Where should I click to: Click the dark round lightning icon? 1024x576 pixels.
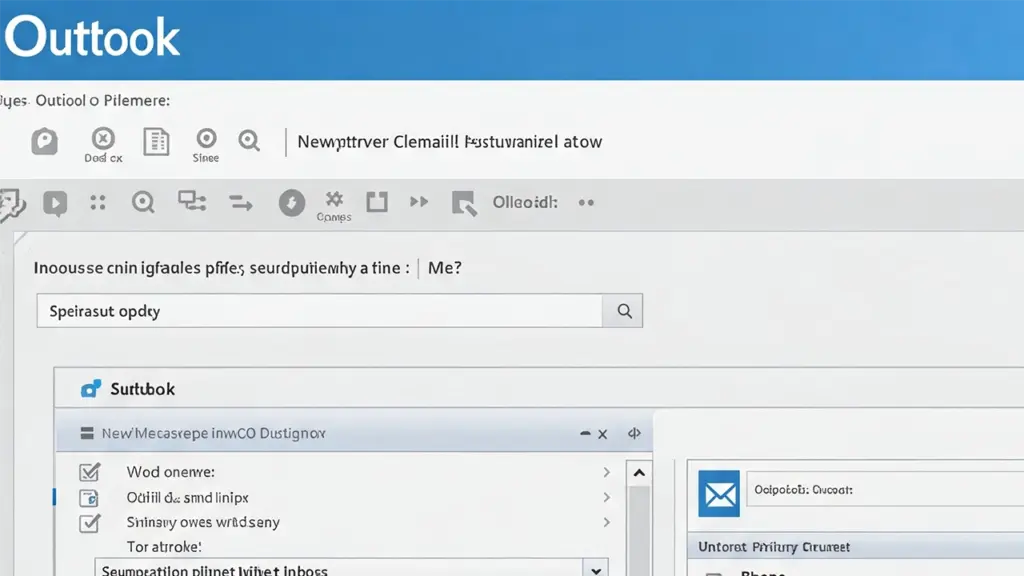coord(291,204)
